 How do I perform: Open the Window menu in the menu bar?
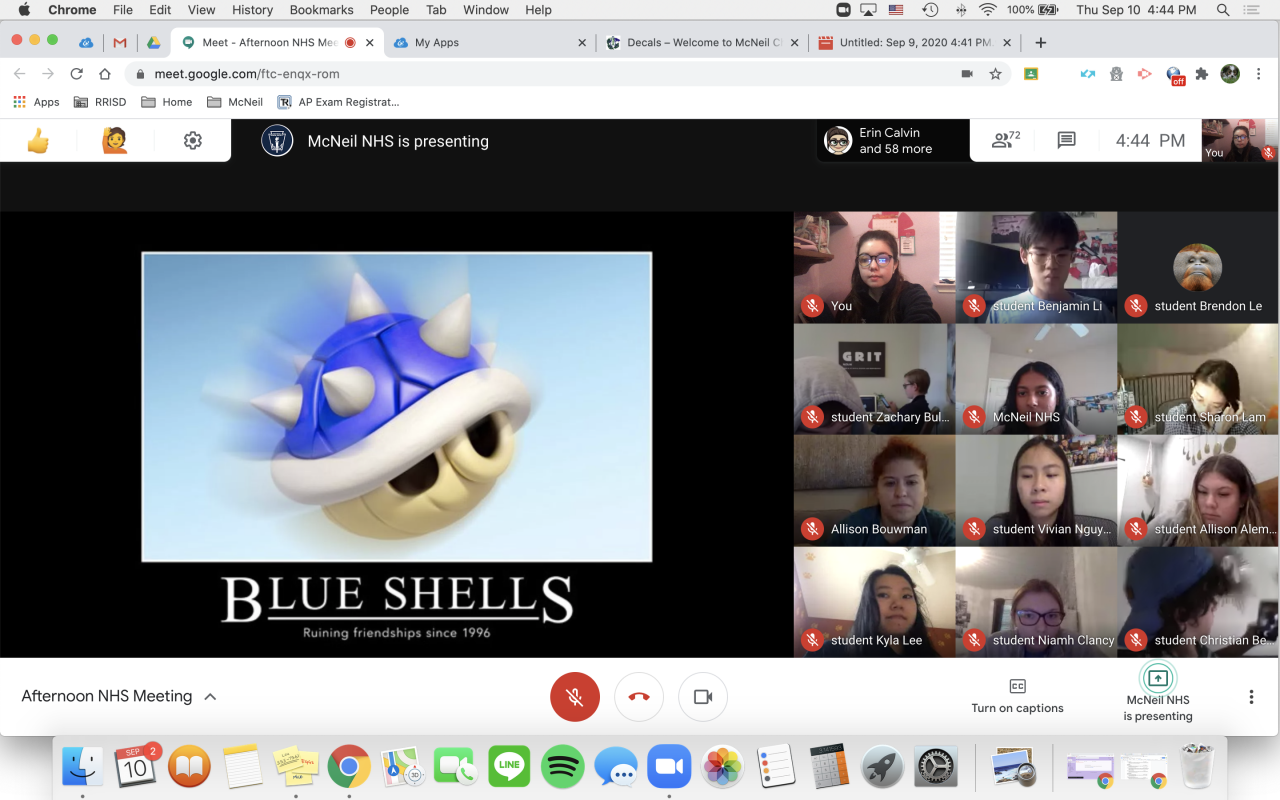click(x=486, y=10)
